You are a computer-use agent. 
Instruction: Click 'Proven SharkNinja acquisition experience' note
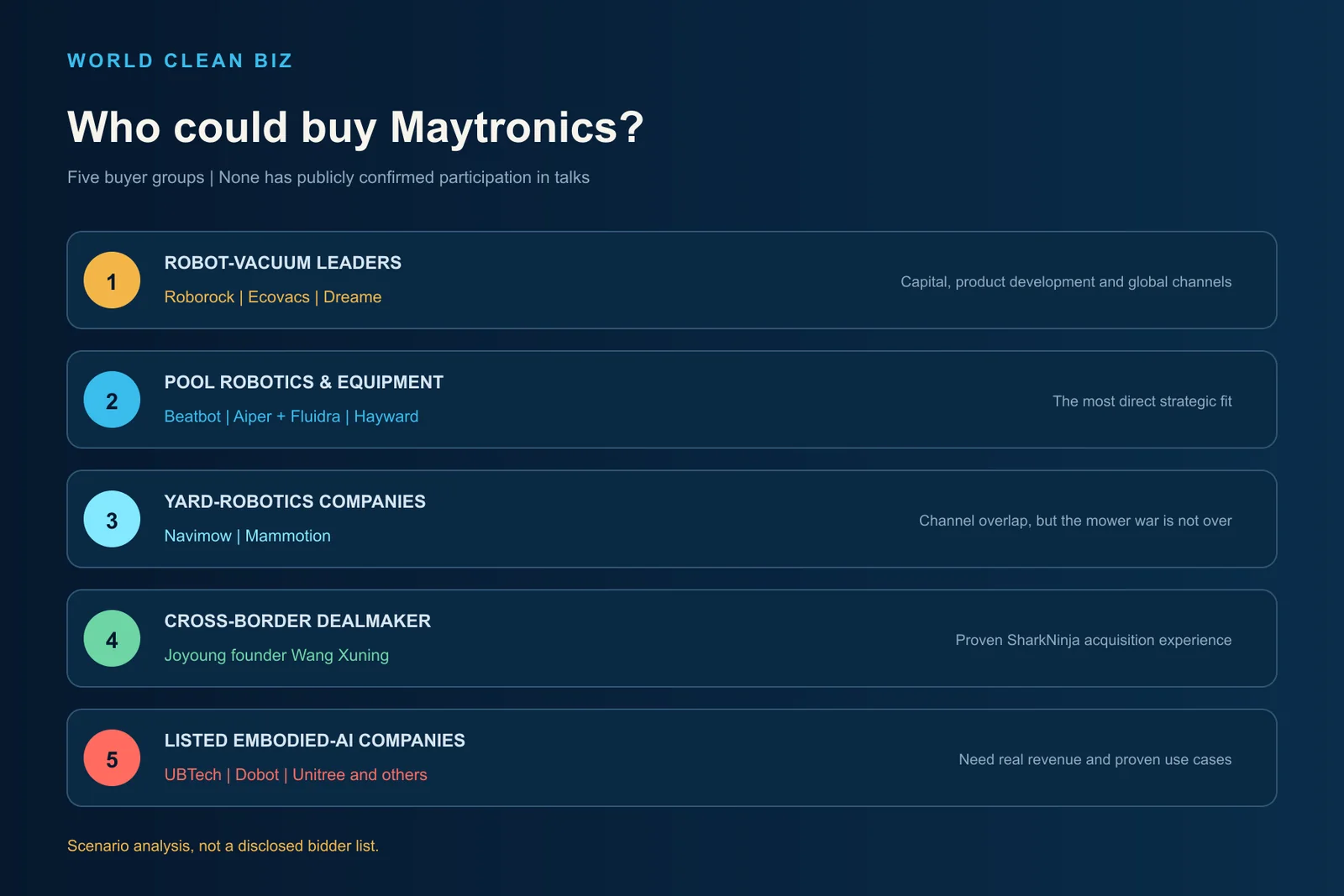[x=1094, y=640]
